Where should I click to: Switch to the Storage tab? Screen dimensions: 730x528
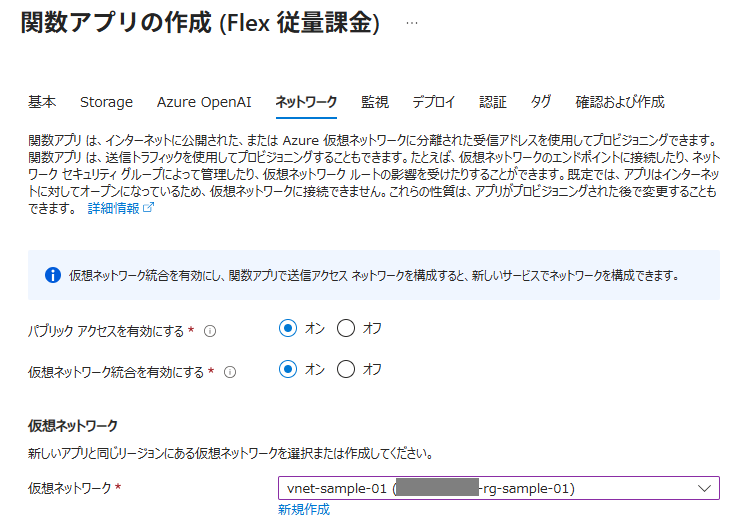[106, 102]
